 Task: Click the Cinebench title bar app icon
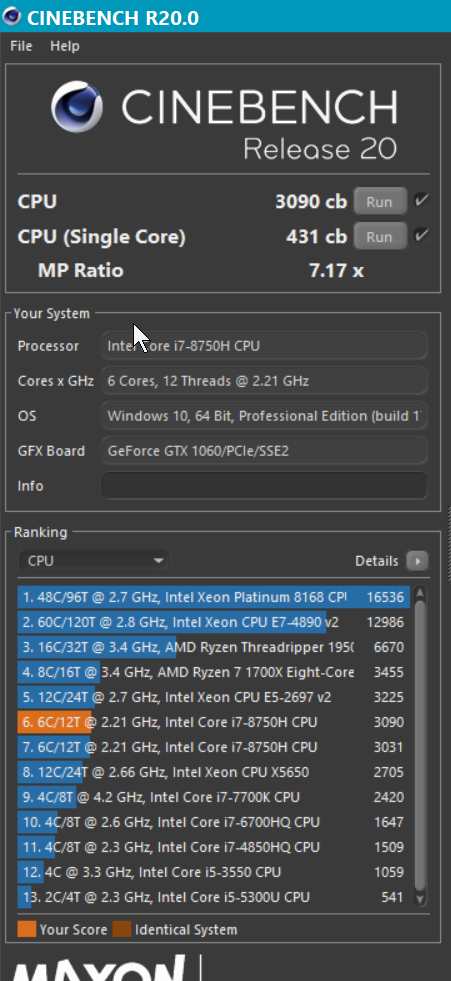(x=11, y=16)
